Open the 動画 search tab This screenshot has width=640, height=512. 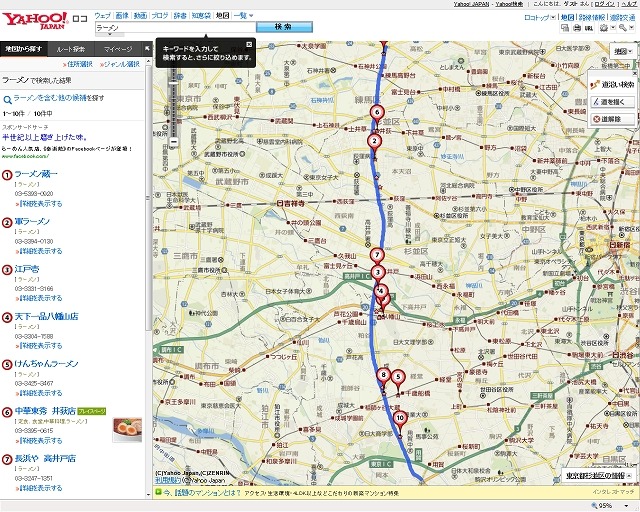[x=140, y=16]
